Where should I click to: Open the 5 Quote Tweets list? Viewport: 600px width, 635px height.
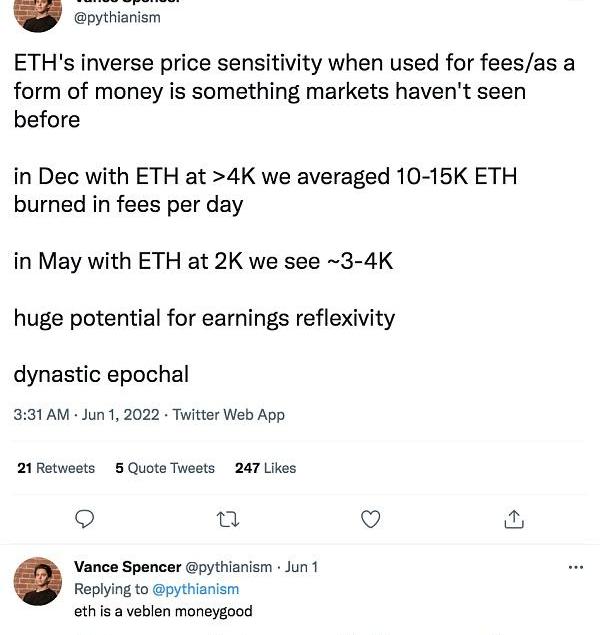point(165,468)
